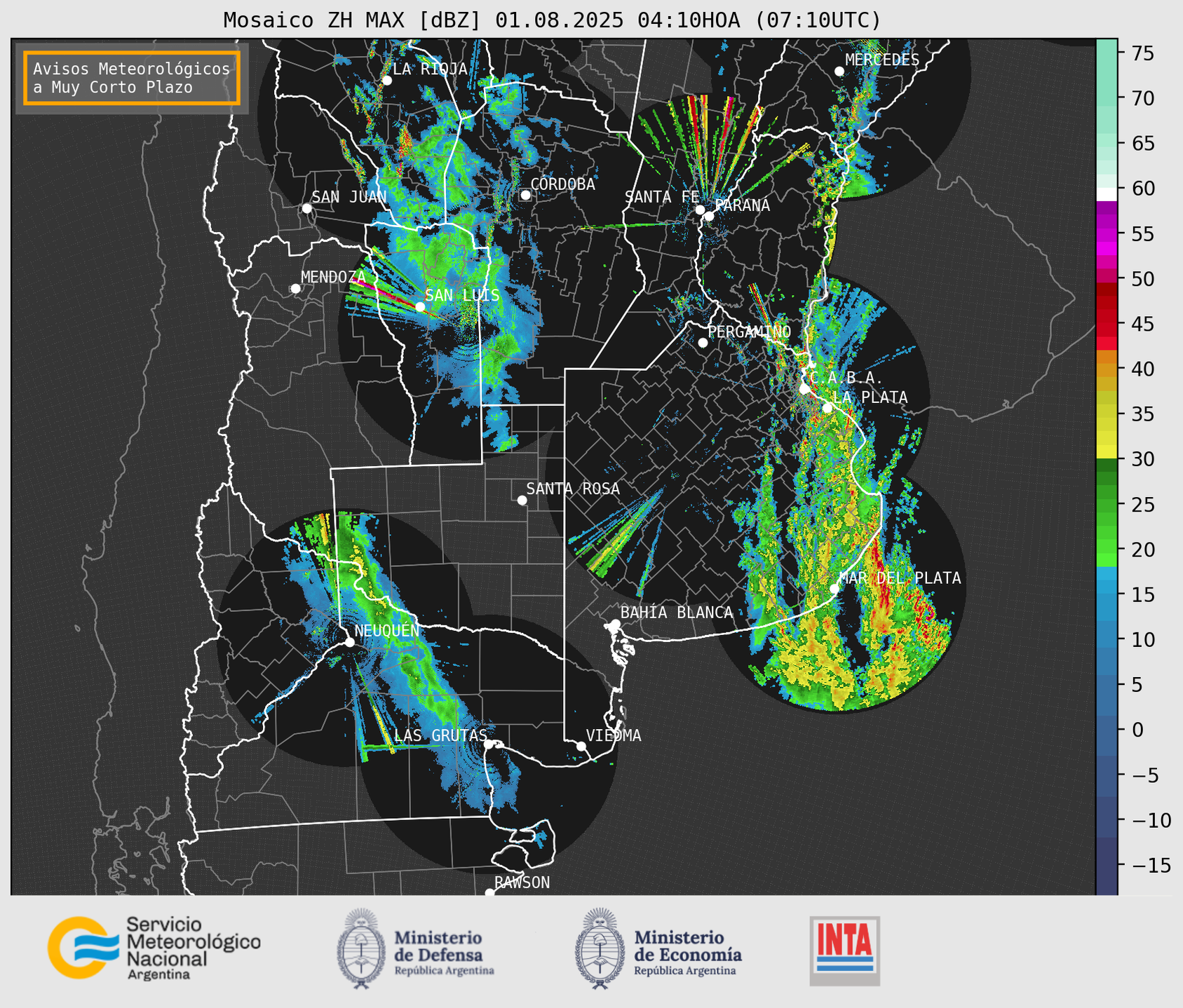Select the MERCEDES city marker
1183x1008 pixels.
[x=839, y=71]
